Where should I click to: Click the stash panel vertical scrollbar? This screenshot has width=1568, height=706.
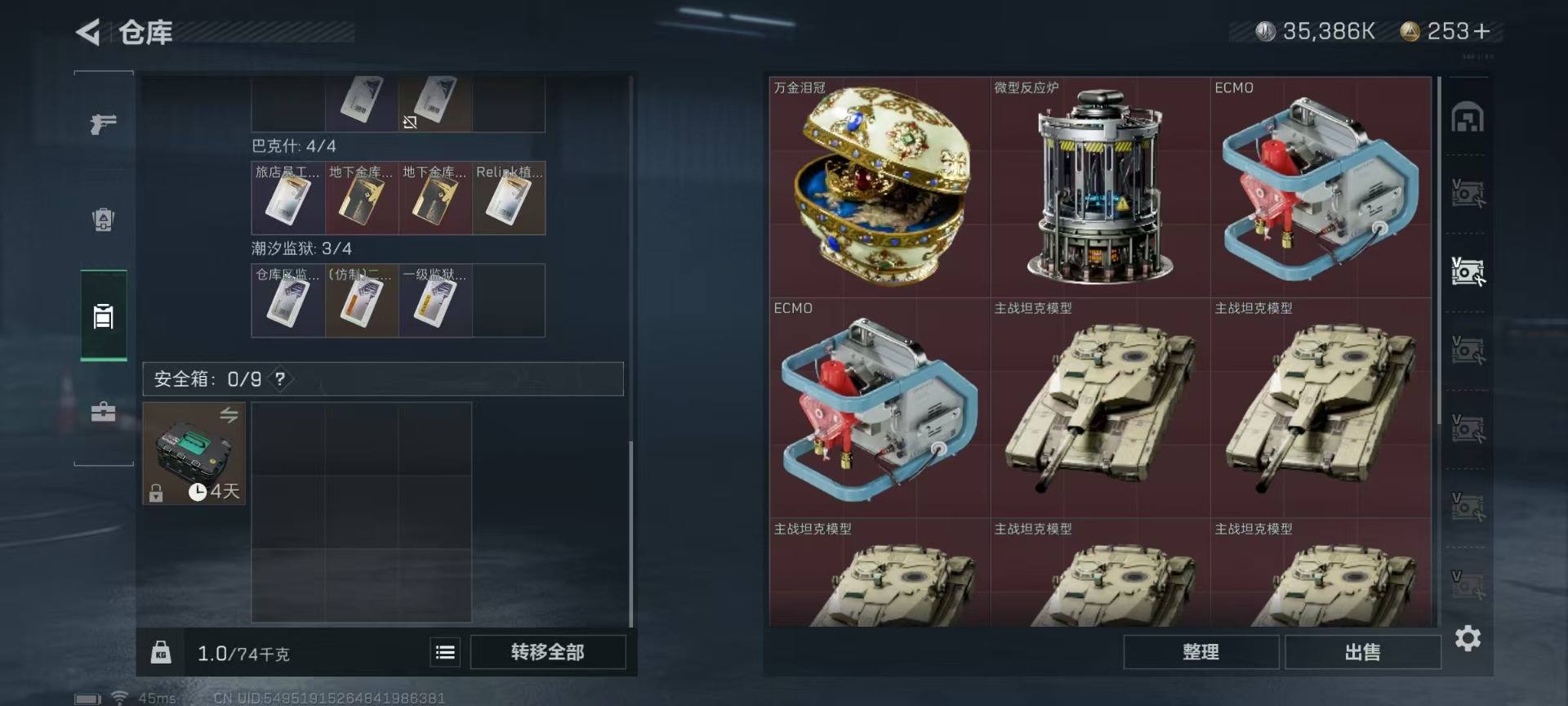click(1439, 250)
